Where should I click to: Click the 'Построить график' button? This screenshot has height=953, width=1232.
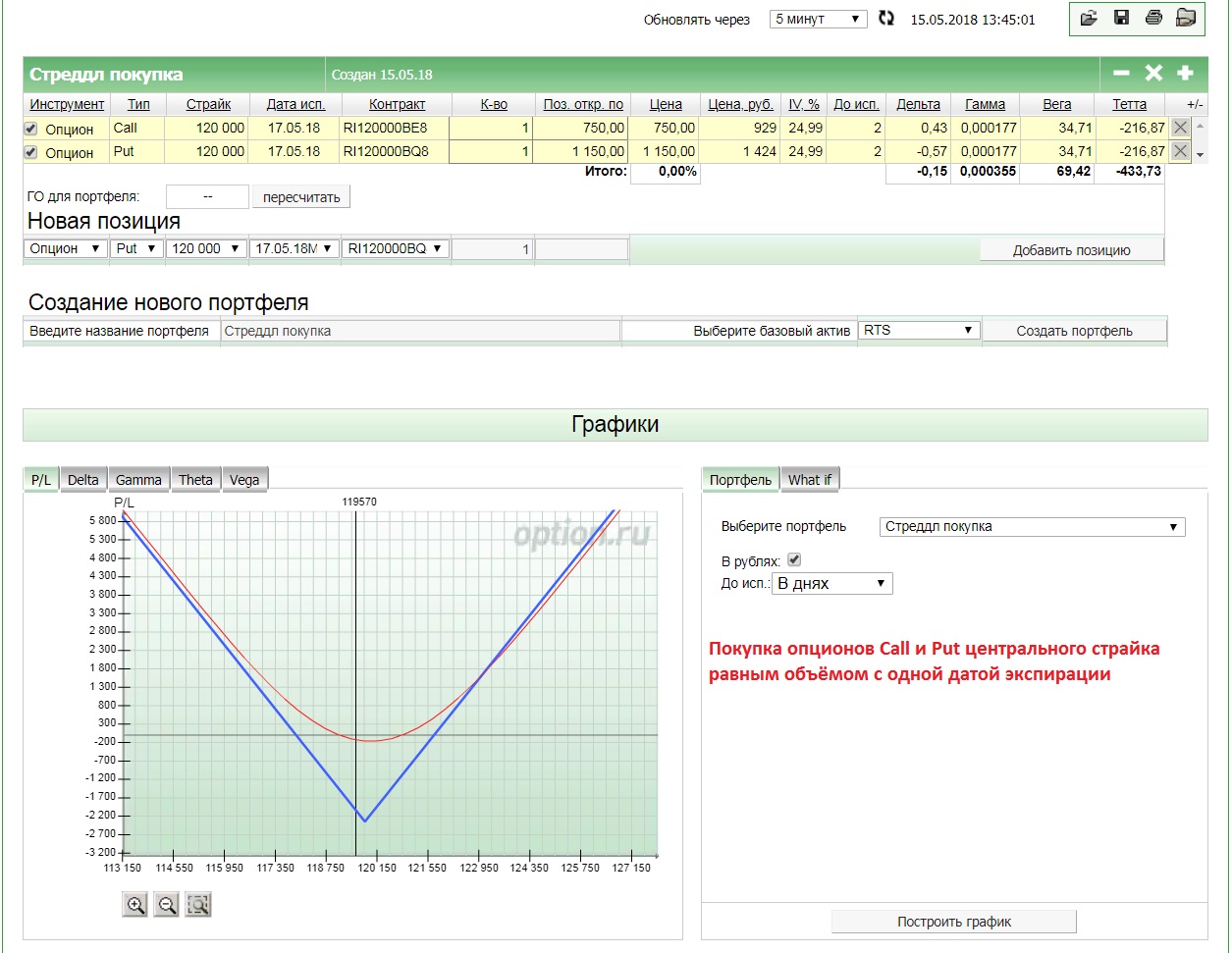[953, 922]
